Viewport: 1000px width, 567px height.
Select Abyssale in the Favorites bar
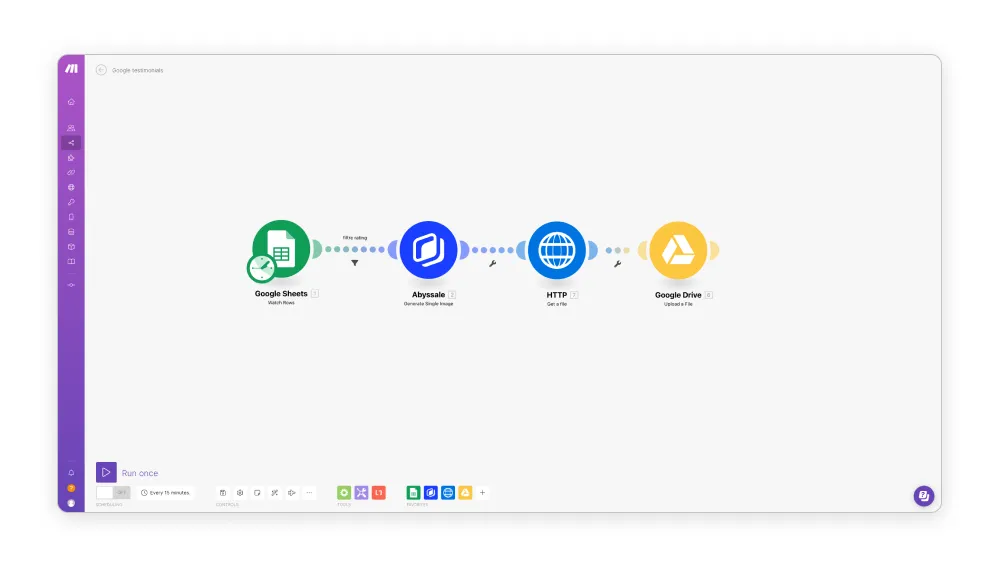430,492
